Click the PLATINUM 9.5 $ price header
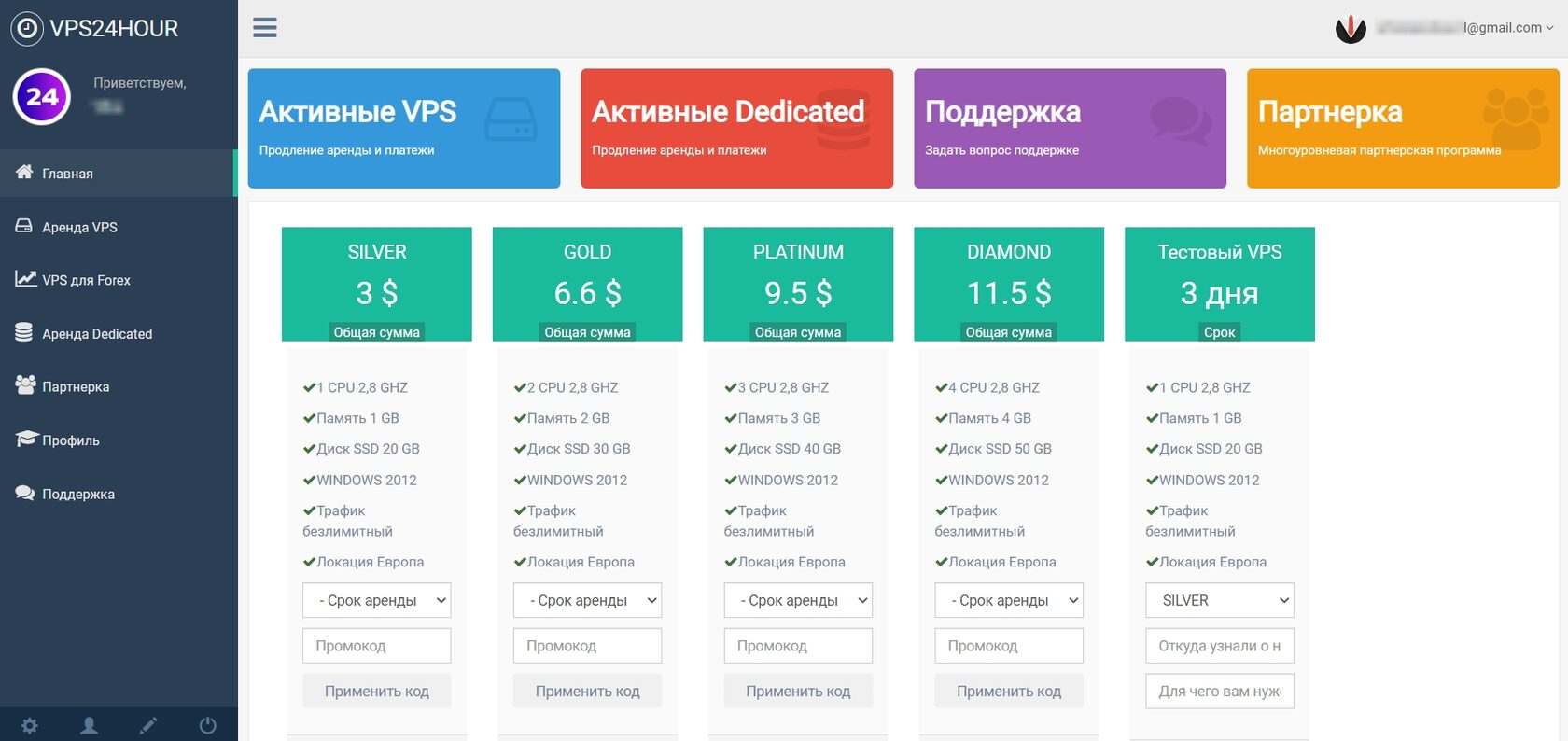The width and height of the screenshot is (1568, 741). pyautogui.click(x=799, y=284)
